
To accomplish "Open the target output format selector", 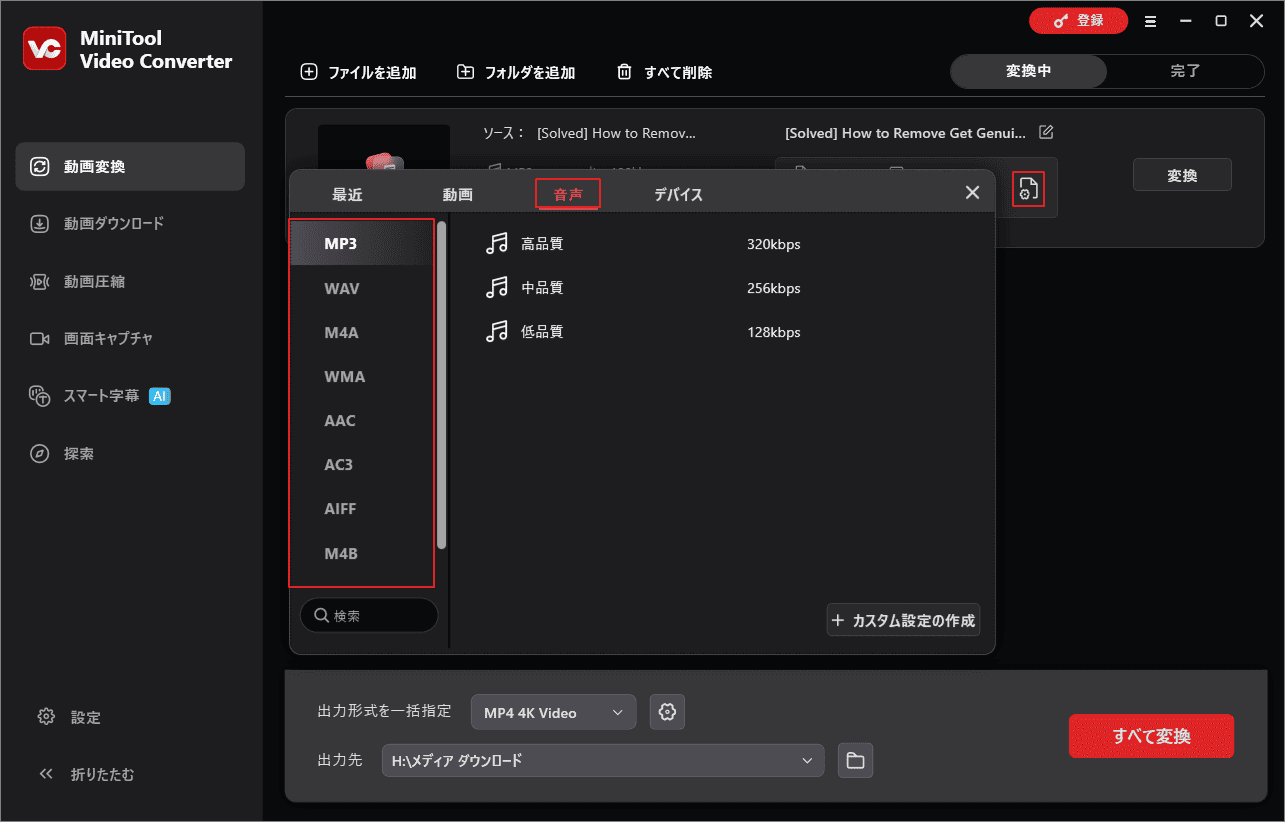I will (x=1028, y=189).
